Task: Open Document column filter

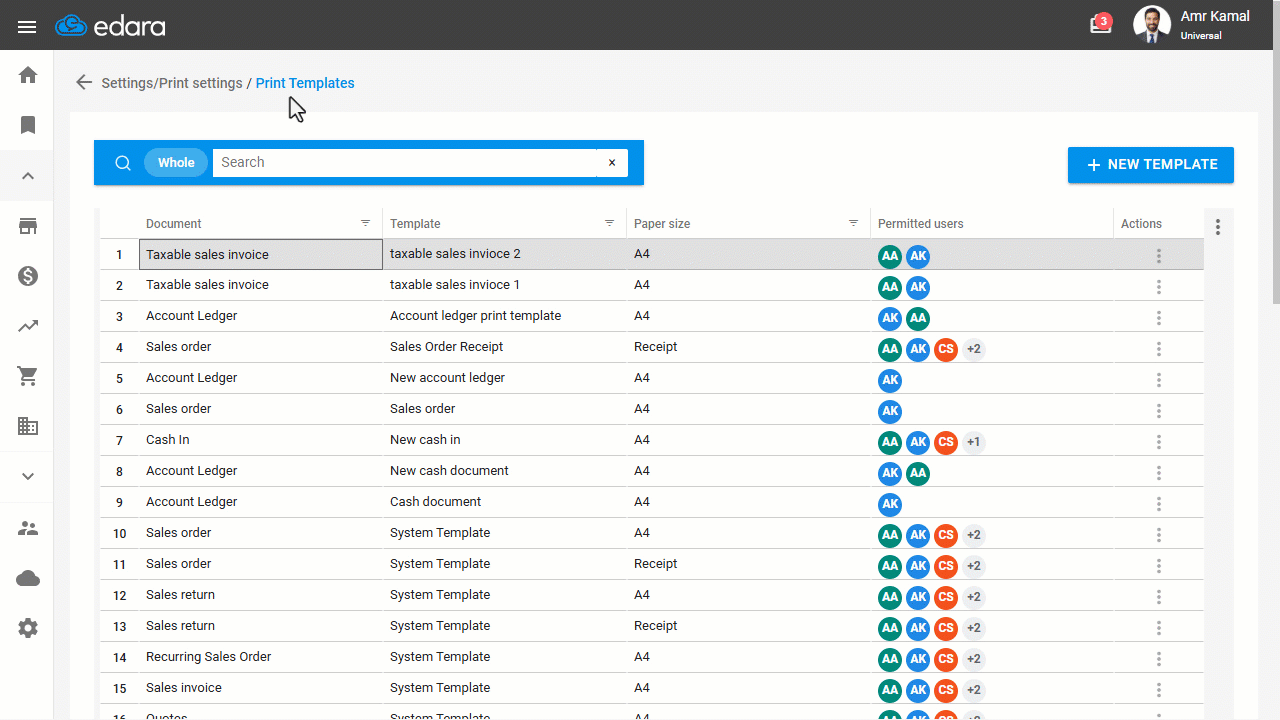Action: point(366,224)
